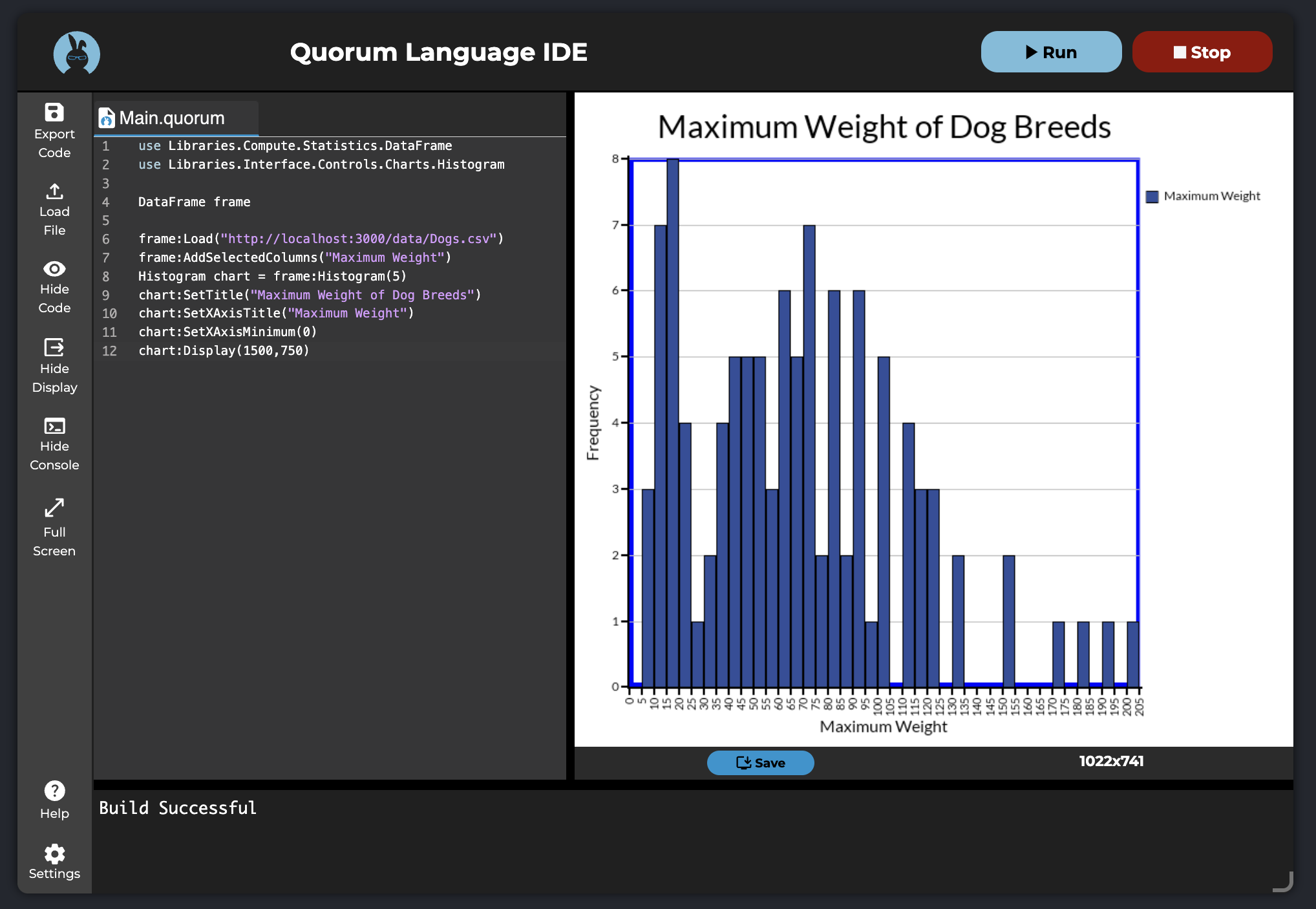The height and width of the screenshot is (909, 1316).
Task: Click the Export Code save icon
Action: click(x=54, y=112)
